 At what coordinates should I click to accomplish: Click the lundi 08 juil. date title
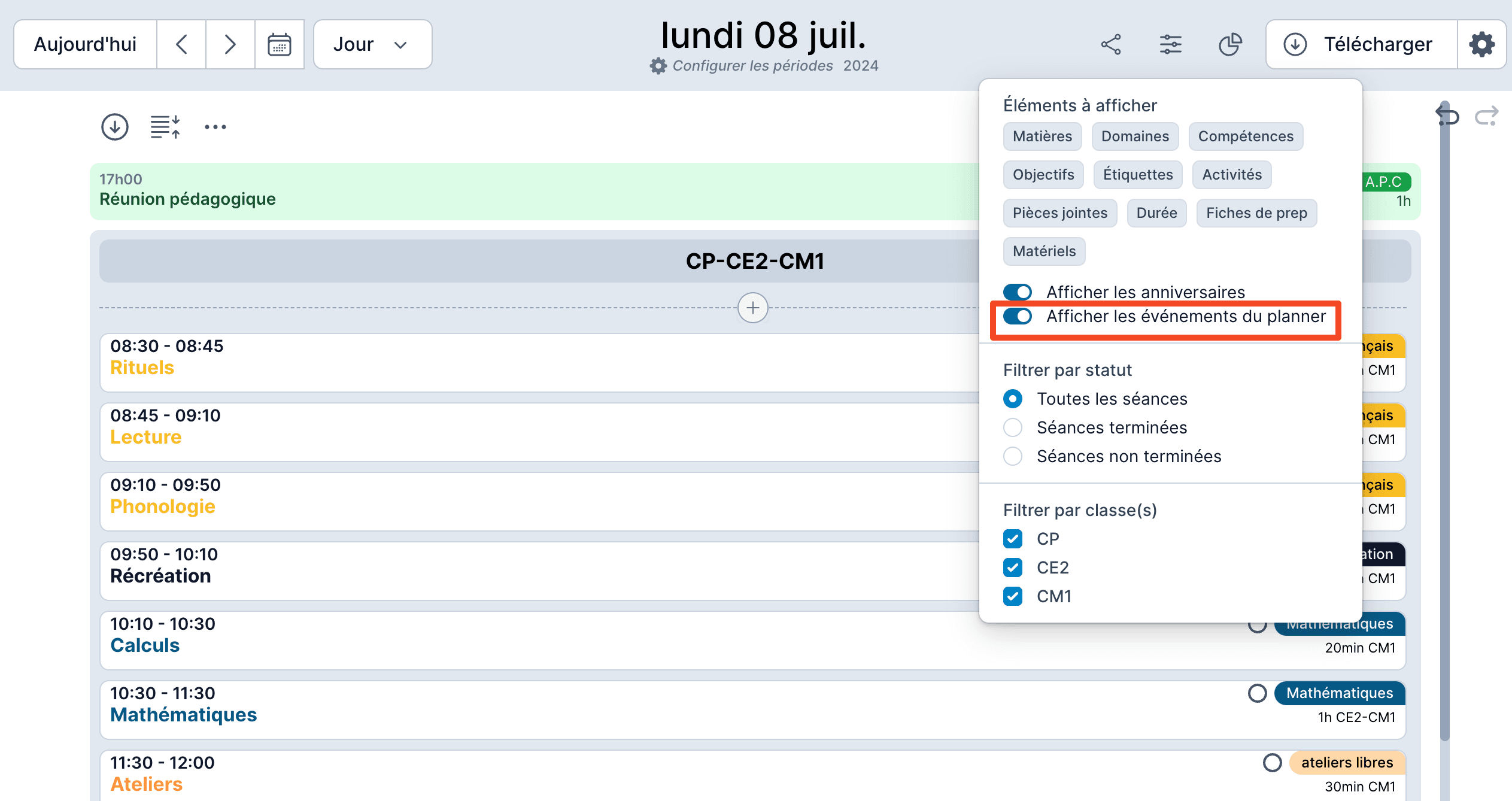tap(763, 36)
